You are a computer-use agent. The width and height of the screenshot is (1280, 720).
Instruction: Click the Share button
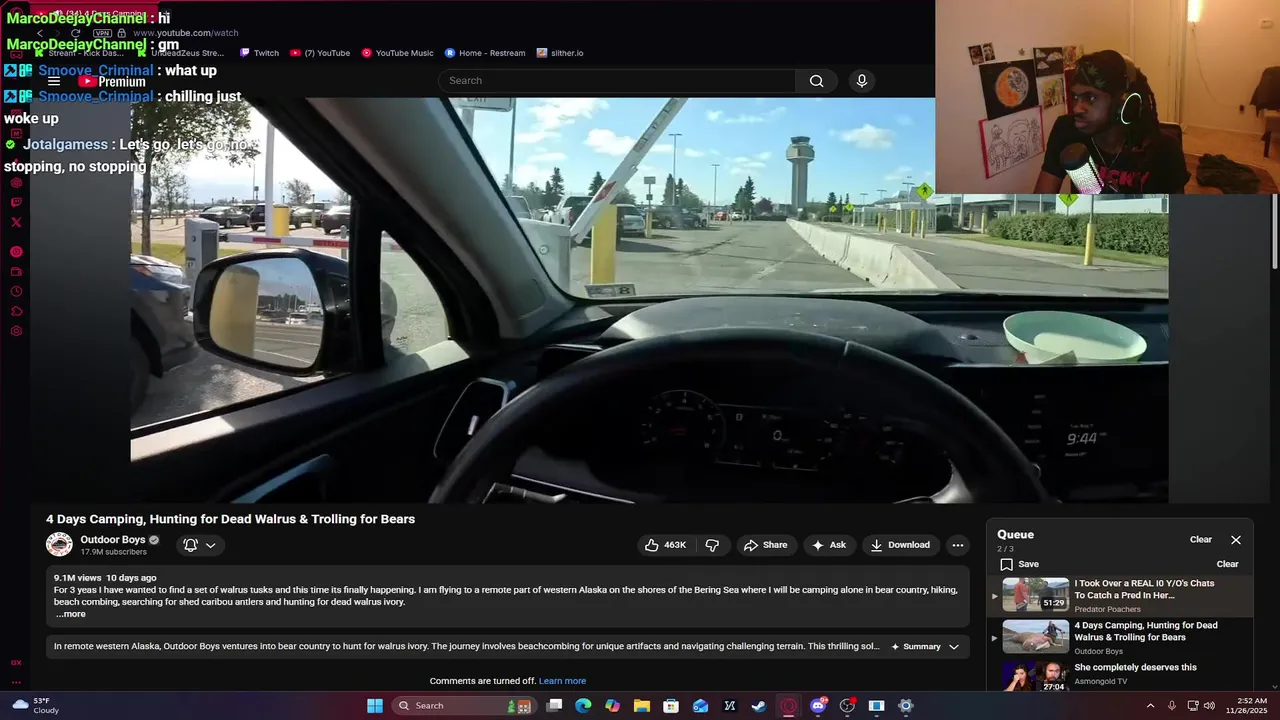pyautogui.click(x=765, y=545)
